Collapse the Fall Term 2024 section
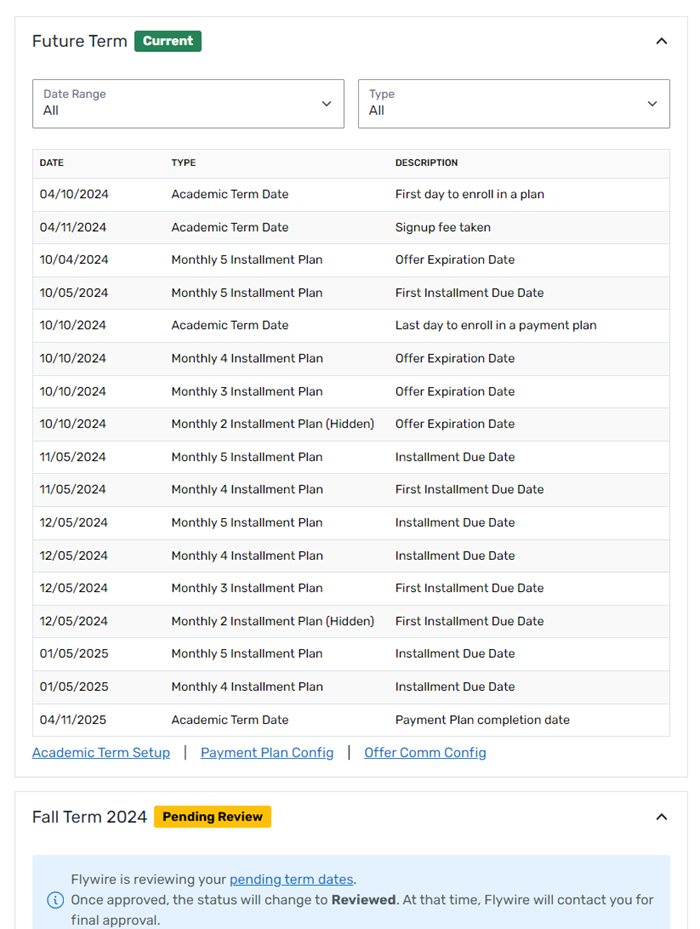This screenshot has width=700, height=929. (x=661, y=817)
